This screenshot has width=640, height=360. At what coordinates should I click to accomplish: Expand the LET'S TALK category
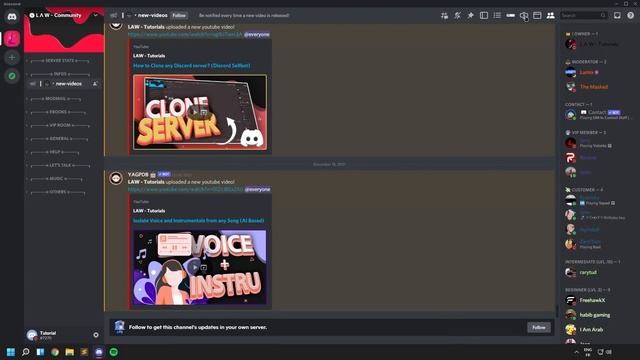[x=60, y=165]
